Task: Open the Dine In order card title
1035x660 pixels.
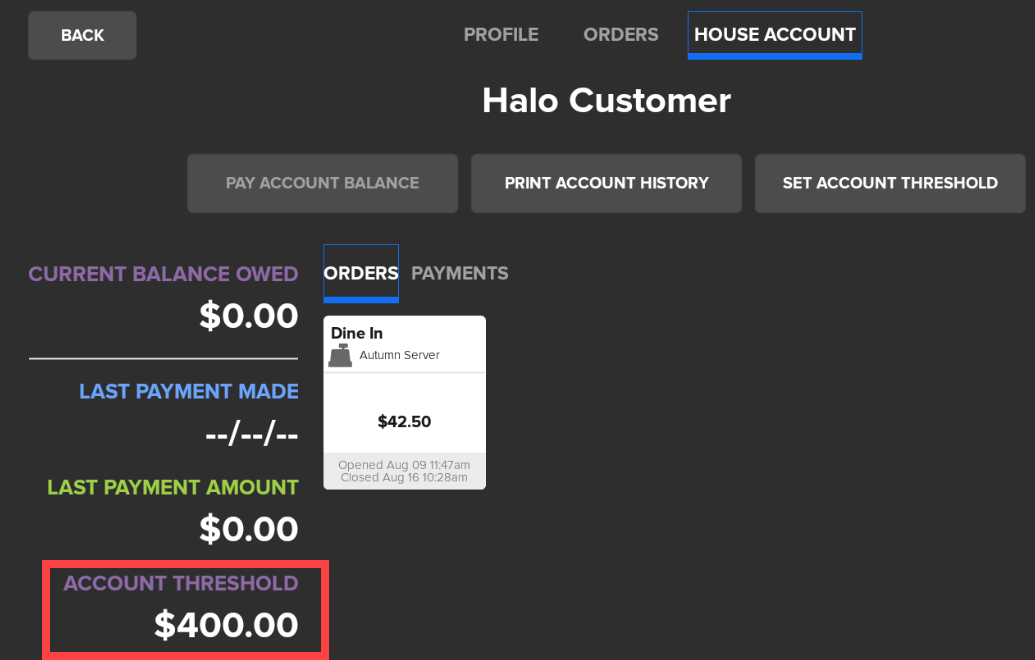Action: 357,333
